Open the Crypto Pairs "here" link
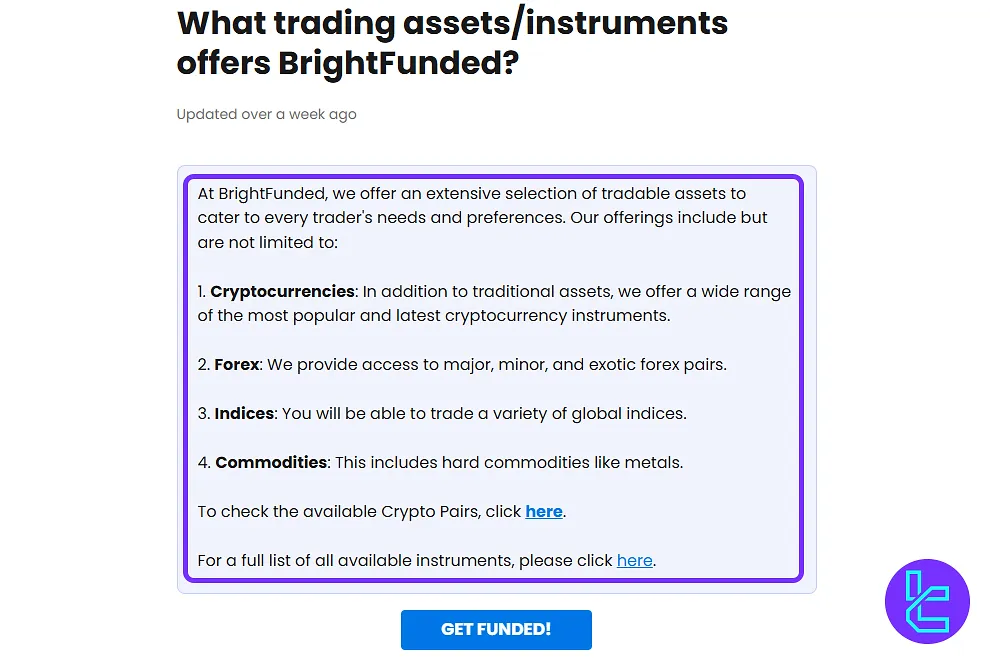990x664 pixels. tap(544, 511)
